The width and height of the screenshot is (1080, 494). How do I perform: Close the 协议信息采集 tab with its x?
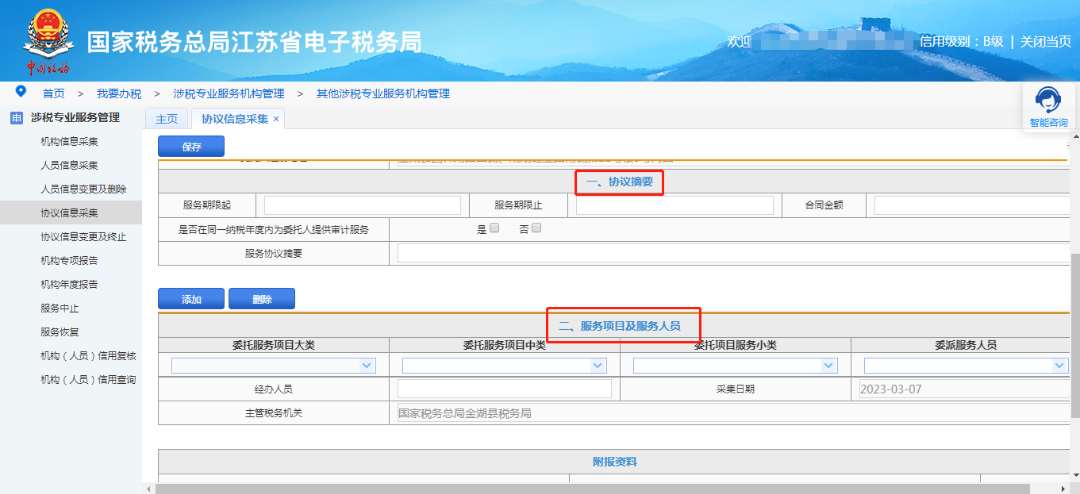276,119
